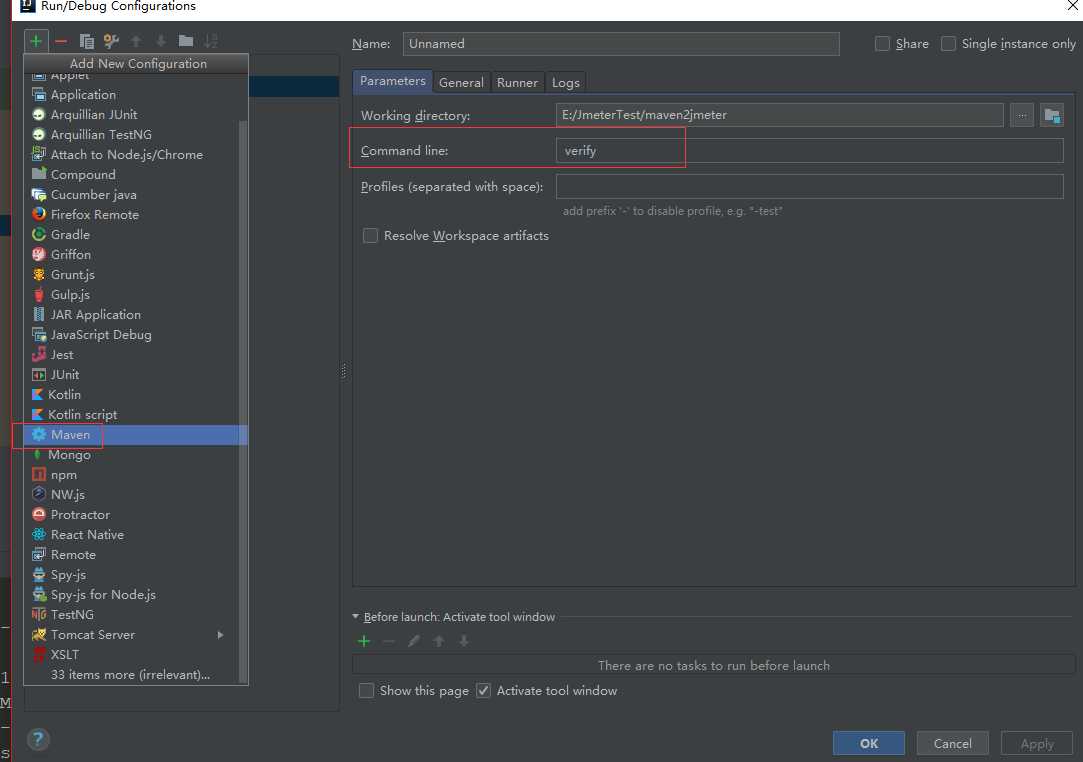Click the green Add New Configuration plus icon
This screenshot has width=1083, height=762.
(36, 41)
